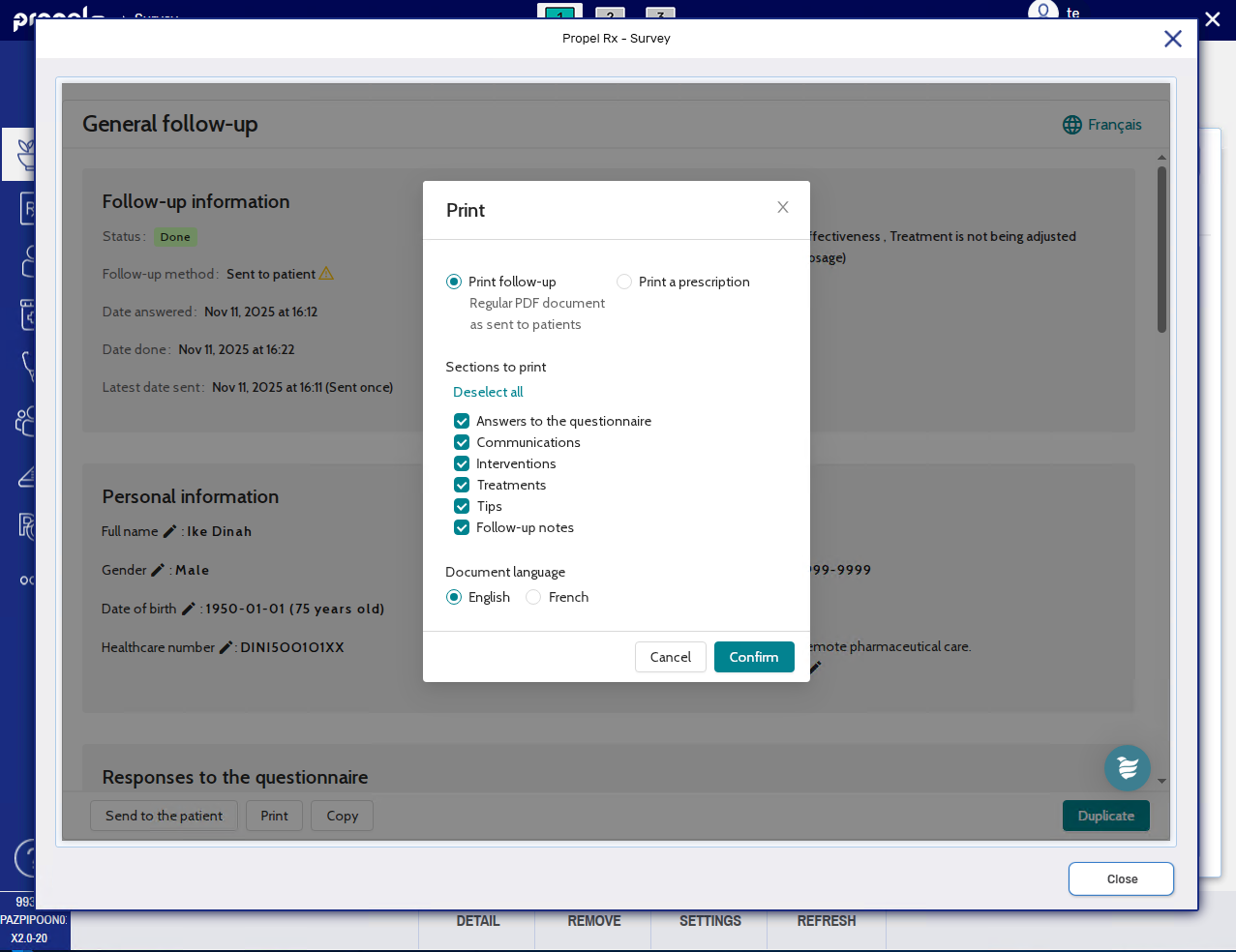The image size is (1236, 952).
Task: Click the globe icon next to Français
Action: point(1071,125)
